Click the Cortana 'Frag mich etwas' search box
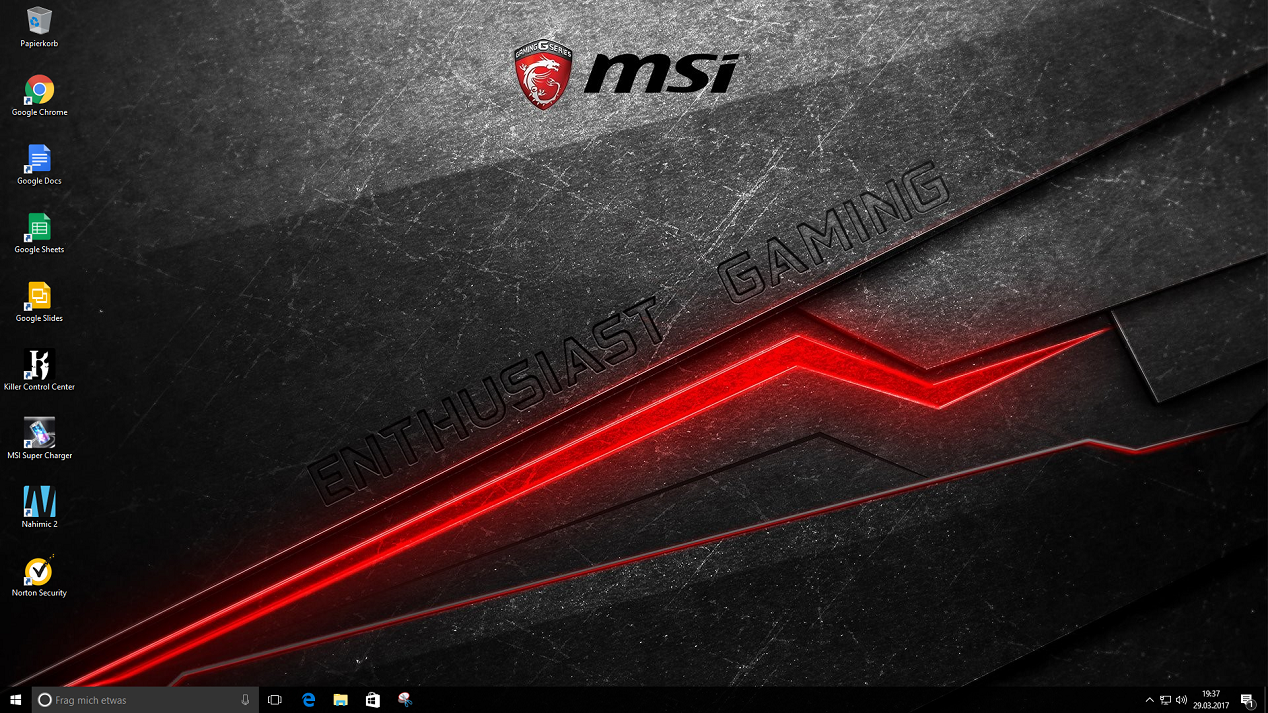 [145, 700]
